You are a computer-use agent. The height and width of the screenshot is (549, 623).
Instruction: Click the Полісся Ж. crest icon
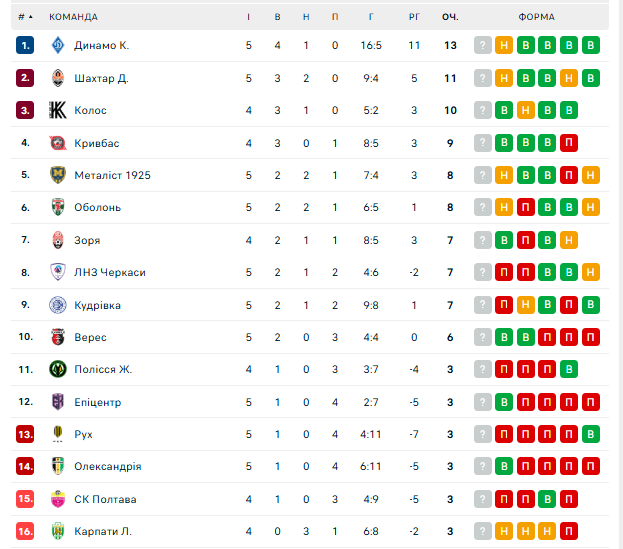pos(57,370)
